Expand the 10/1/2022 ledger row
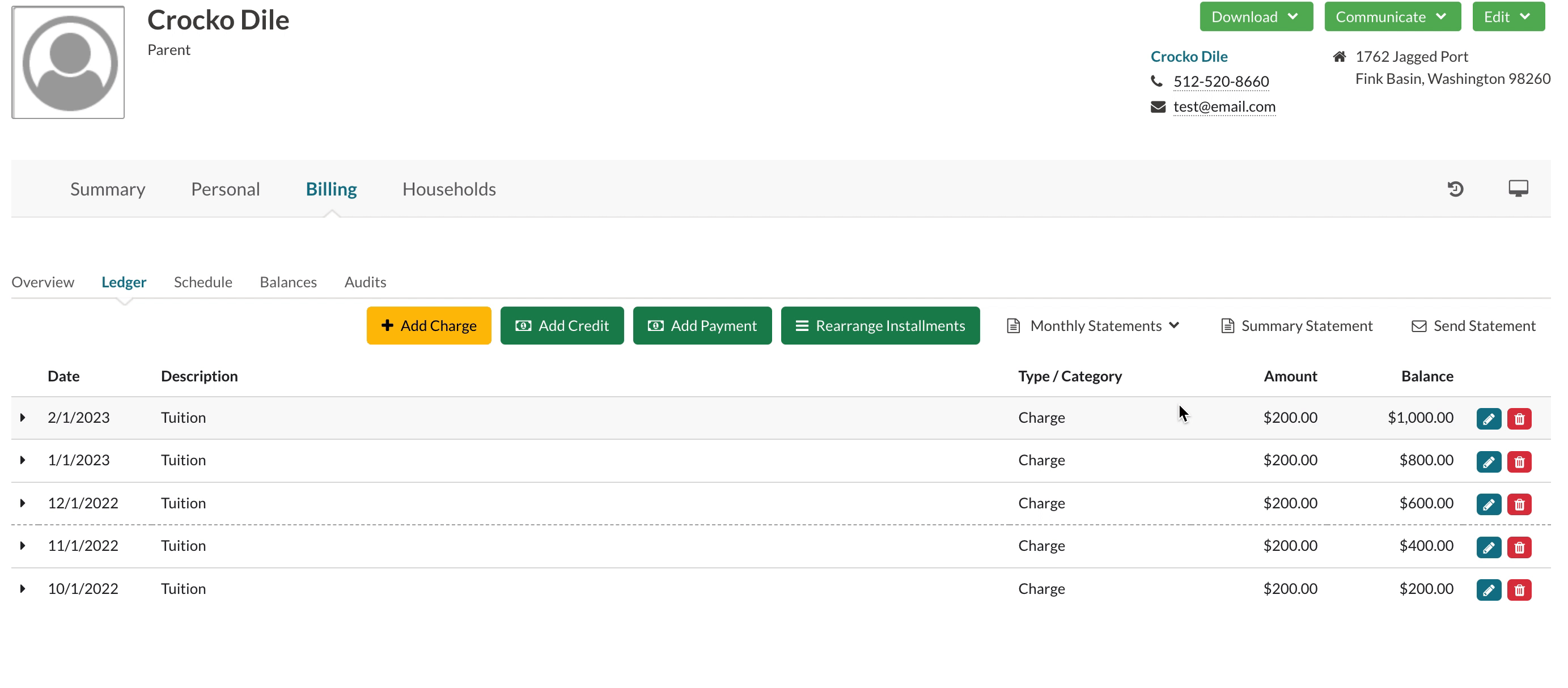Viewport: 1568px width, 688px height. coord(23,588)
